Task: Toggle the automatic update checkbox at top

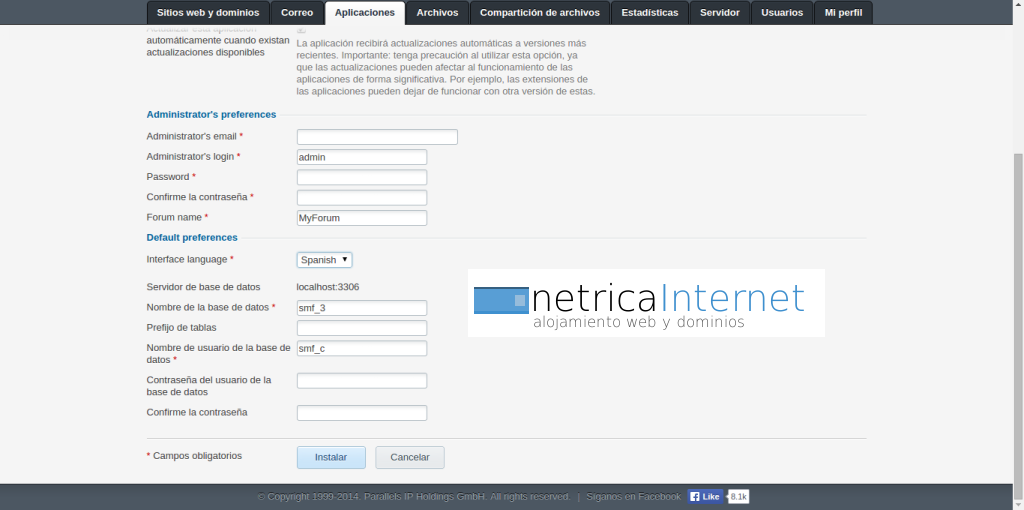Action: click(x=301, y=29)
